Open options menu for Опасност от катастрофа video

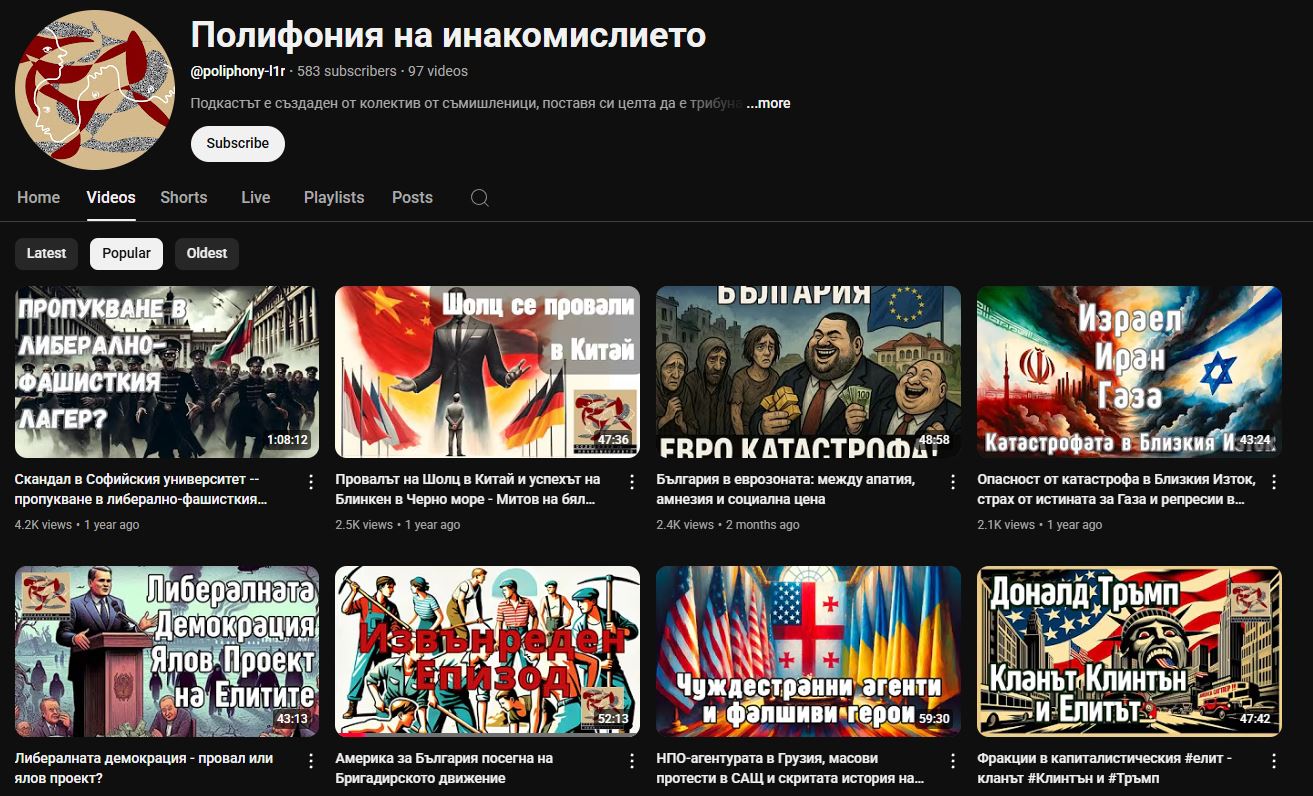point(1274,482)
